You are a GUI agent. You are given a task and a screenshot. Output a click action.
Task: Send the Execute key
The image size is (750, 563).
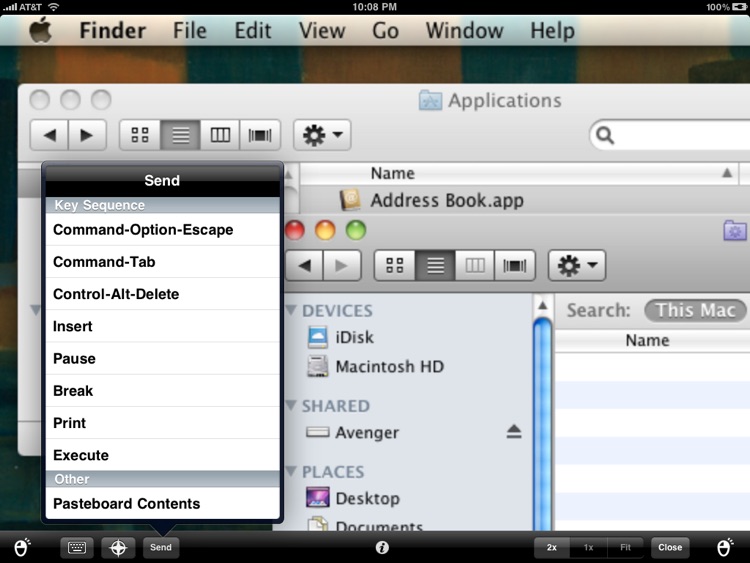click(163, 455)
